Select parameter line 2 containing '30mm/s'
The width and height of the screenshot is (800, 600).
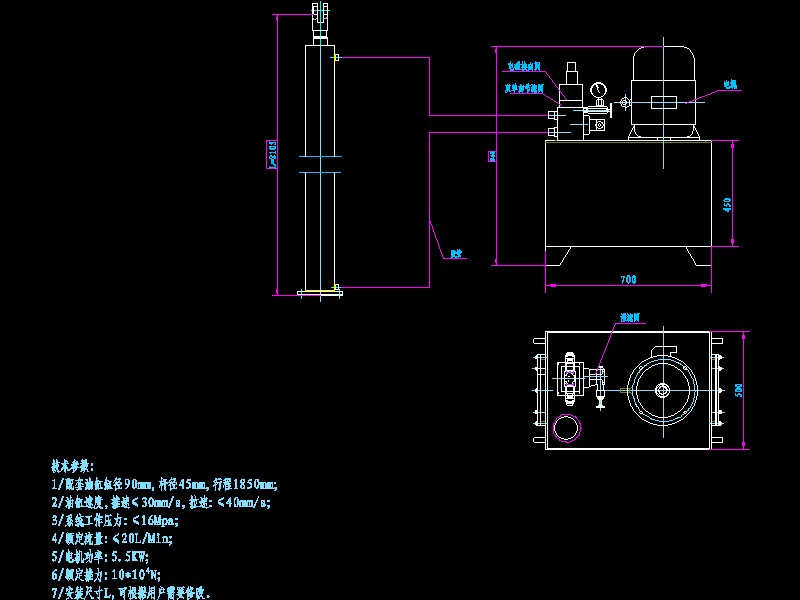[x=161, y=503]
